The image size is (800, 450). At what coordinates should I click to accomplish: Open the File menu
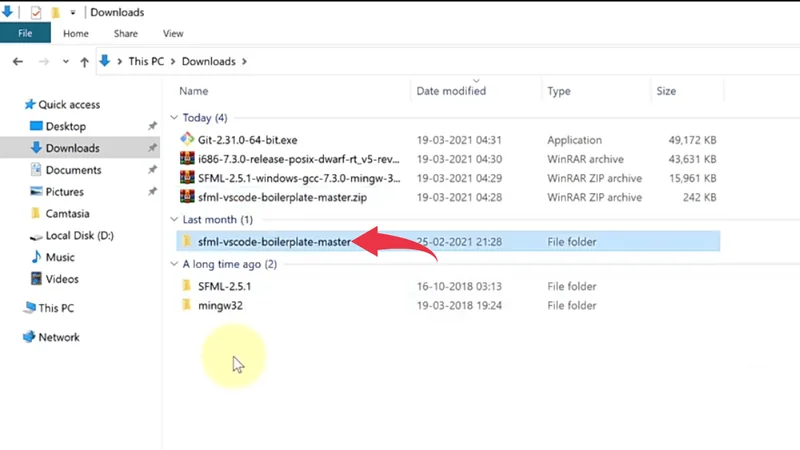pos(24,33)
